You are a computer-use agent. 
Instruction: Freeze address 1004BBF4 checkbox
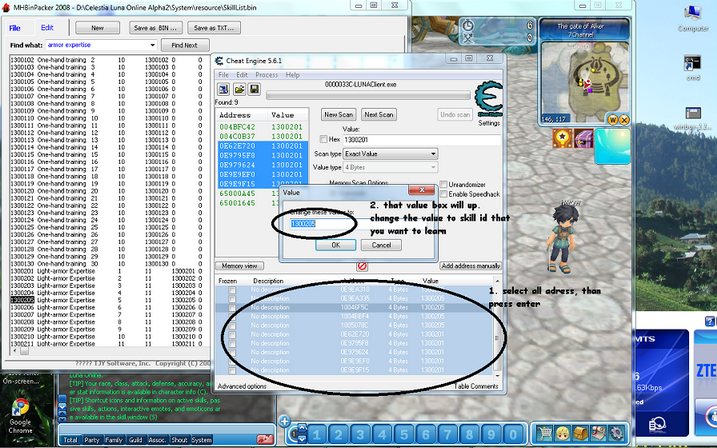pos(232,316)
